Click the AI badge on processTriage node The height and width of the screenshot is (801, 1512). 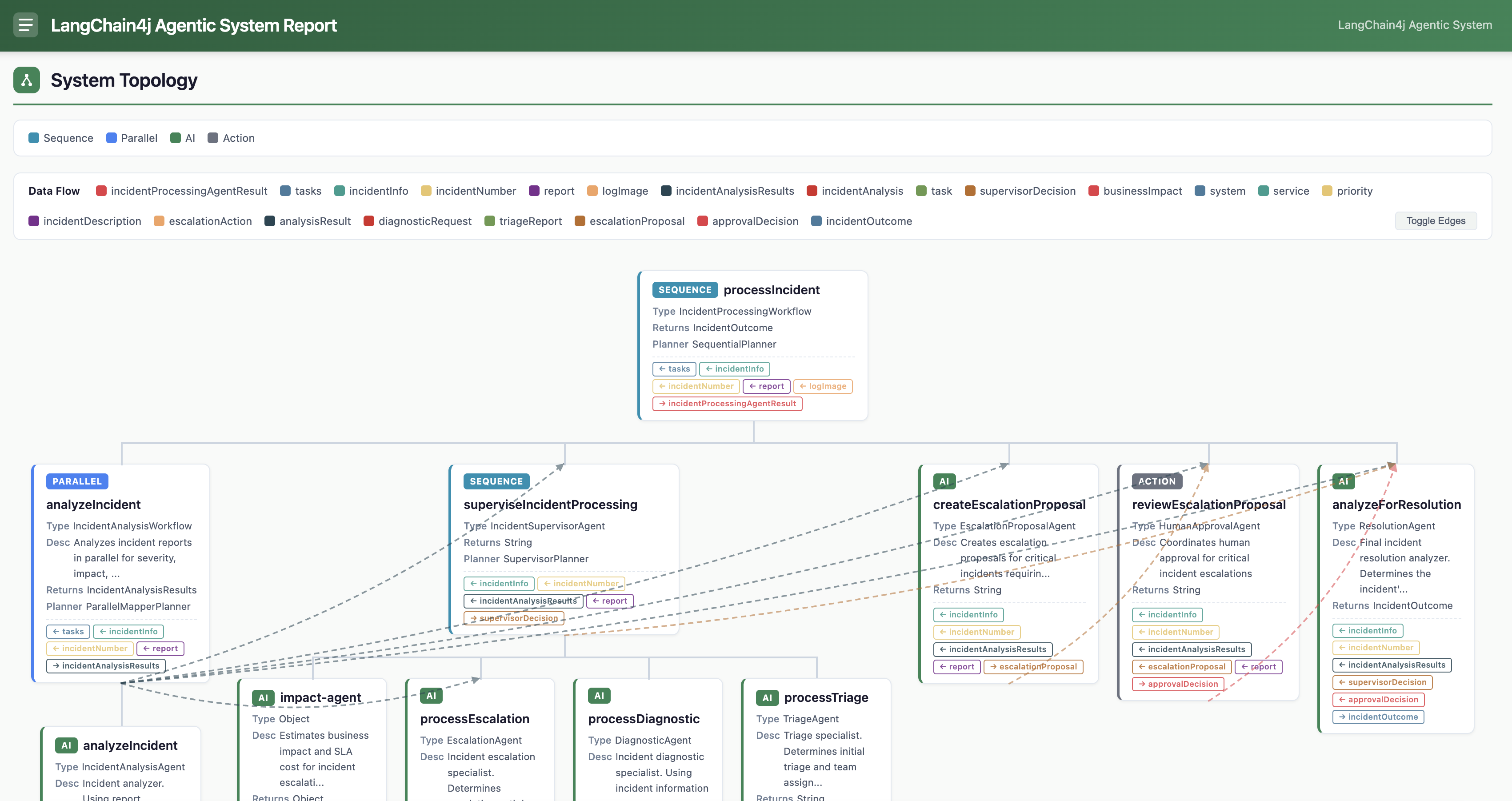tap(767, 697)
